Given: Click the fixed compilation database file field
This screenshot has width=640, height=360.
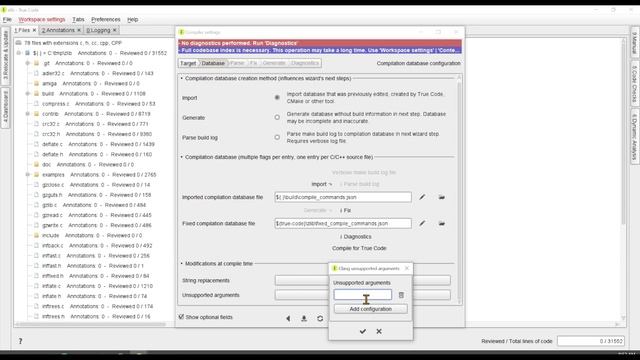Looking at the screenshot, I should click(x=343, y=223).
